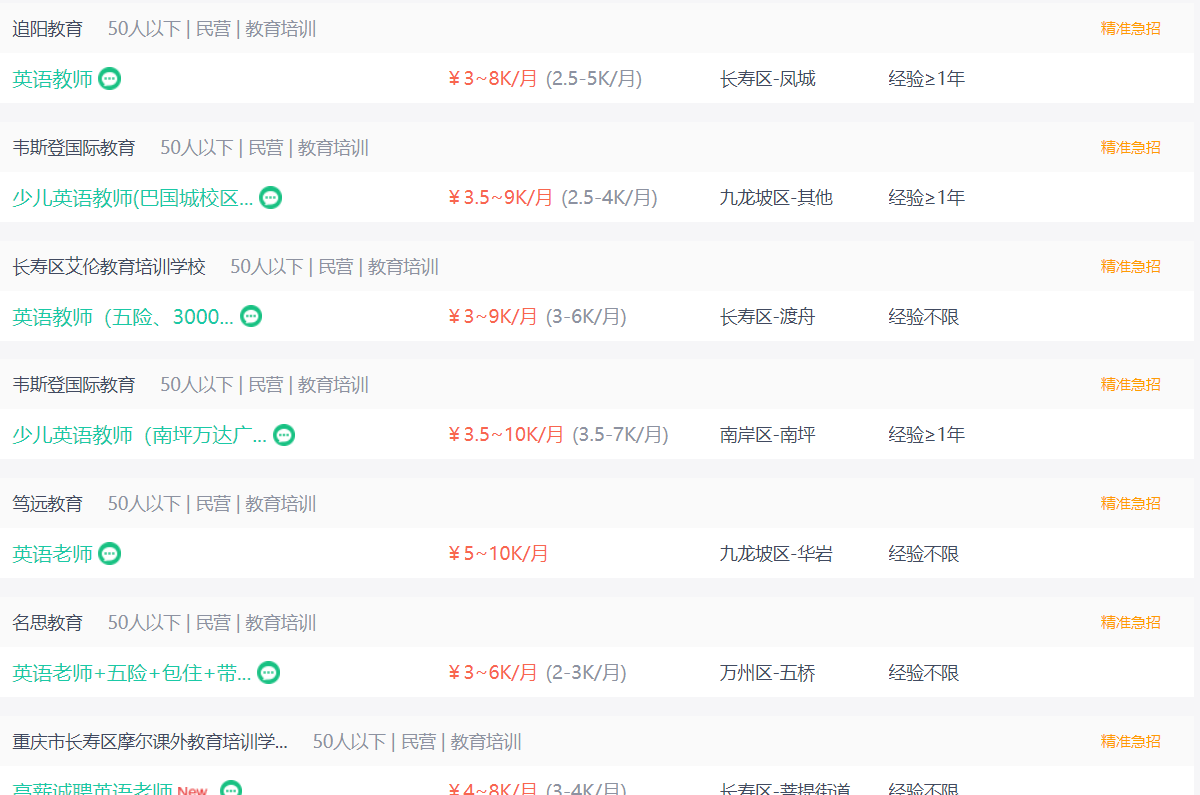Open 少儿英语教师(巴国城校区 job listing
Screen dimensions: 1200x795
(x=132, y=198)
